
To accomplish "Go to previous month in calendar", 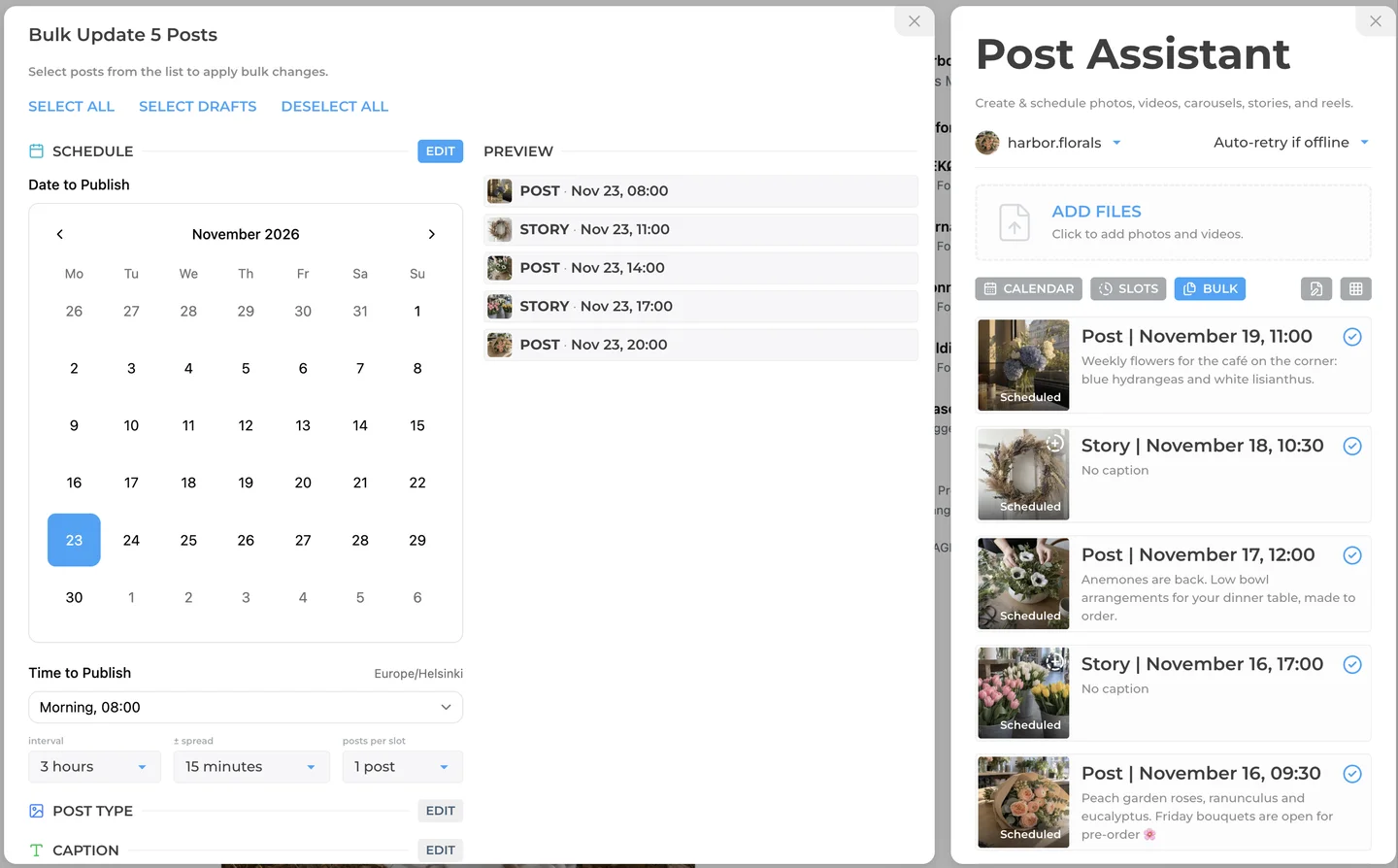I will coord(60,234).
